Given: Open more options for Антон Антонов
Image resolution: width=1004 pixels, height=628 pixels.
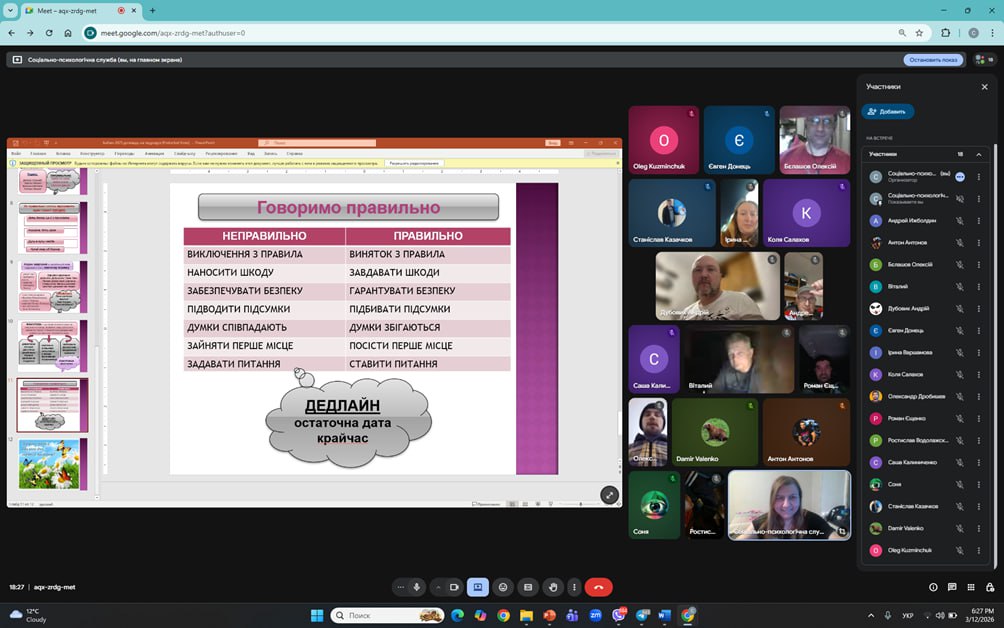Looking at the screenshot, I should (x=979, y=242).
